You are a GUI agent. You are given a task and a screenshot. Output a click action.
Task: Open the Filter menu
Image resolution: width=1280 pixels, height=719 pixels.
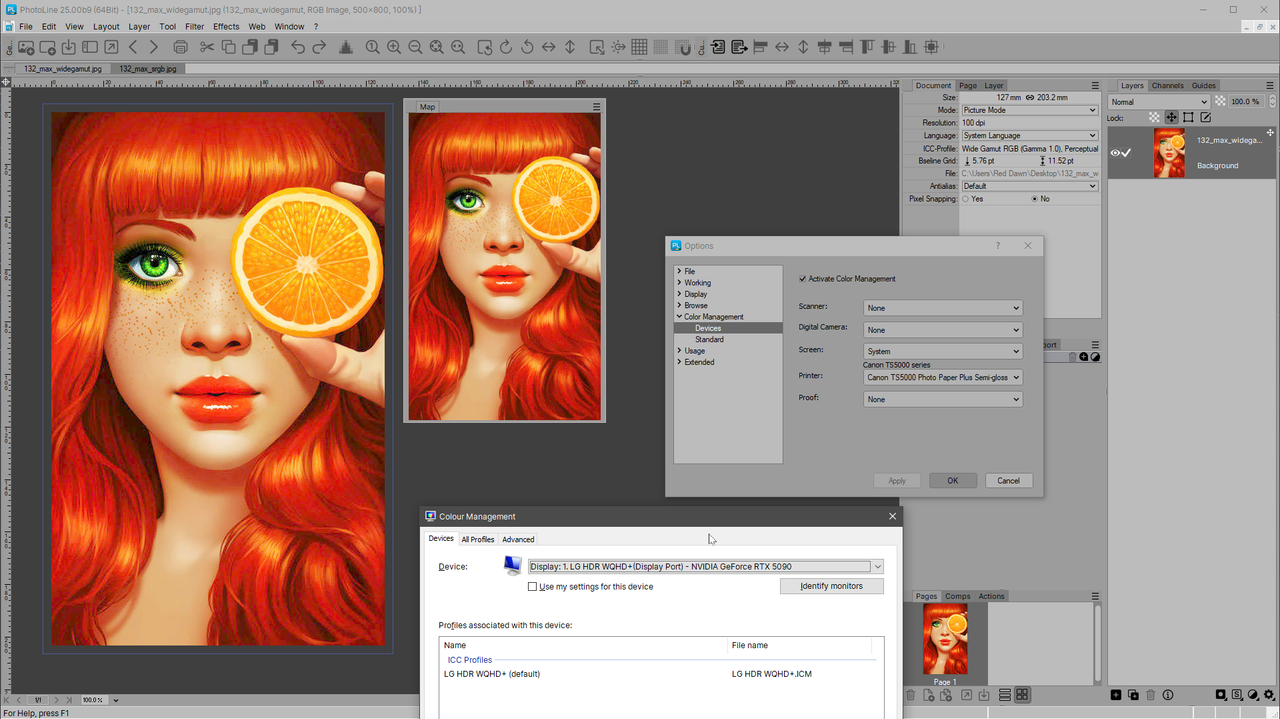coord(194,27)
